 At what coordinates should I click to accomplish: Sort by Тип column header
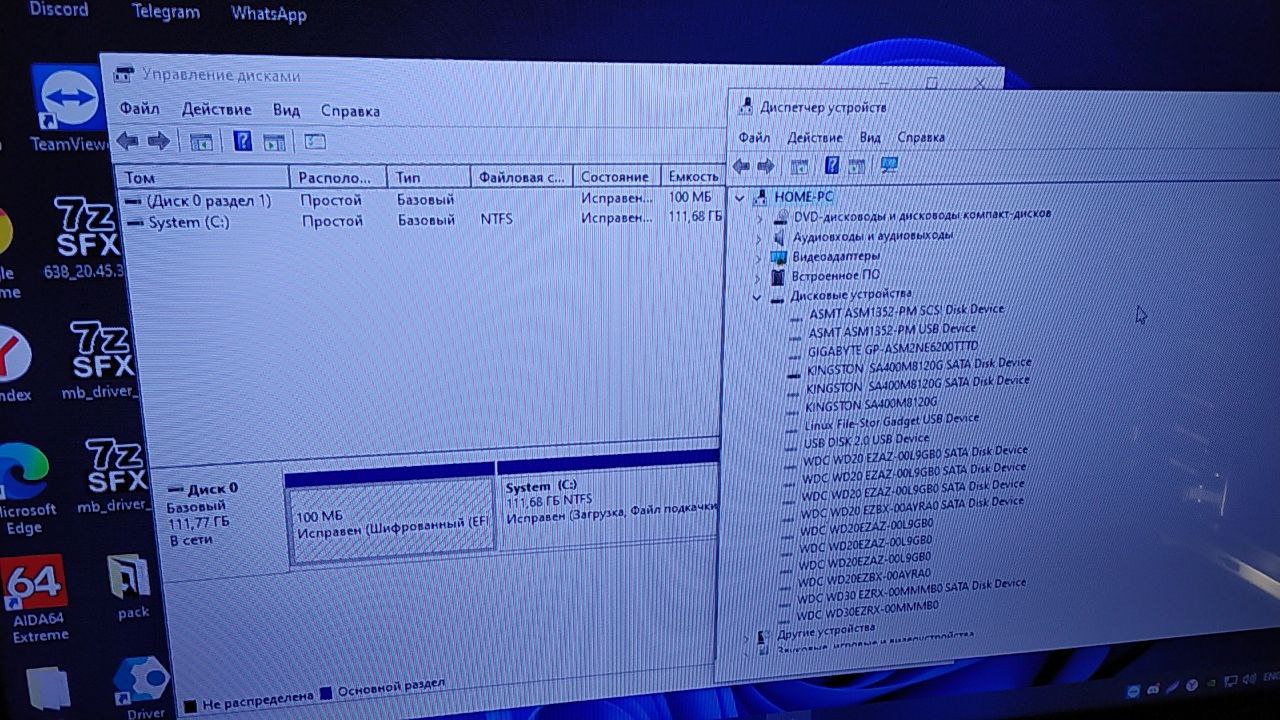point(428,177)
